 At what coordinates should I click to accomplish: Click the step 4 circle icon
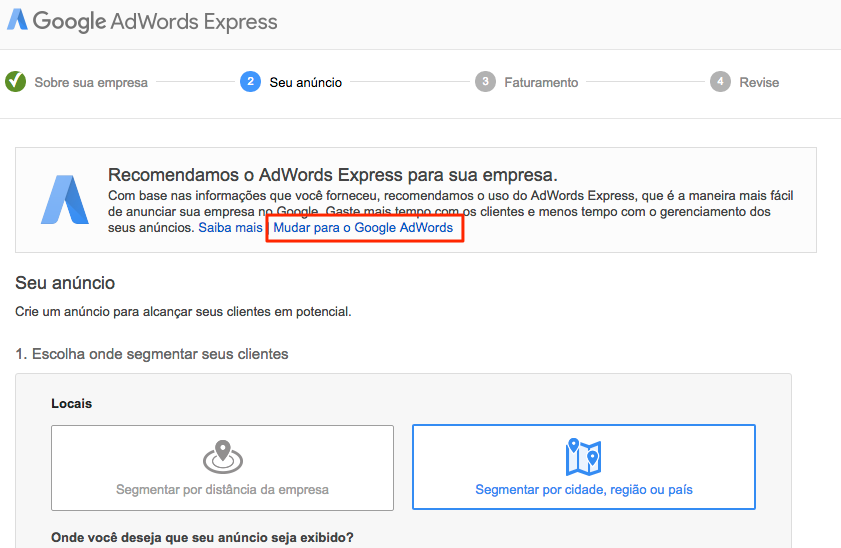pos(720,82)
